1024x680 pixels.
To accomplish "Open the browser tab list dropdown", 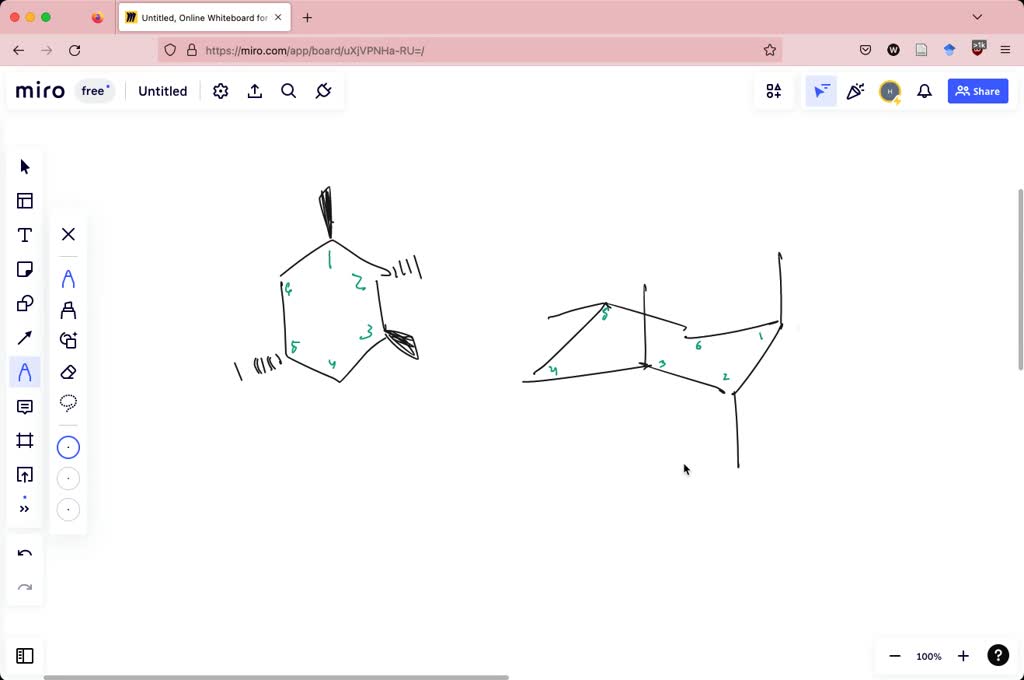I will [x=977, y=17].
